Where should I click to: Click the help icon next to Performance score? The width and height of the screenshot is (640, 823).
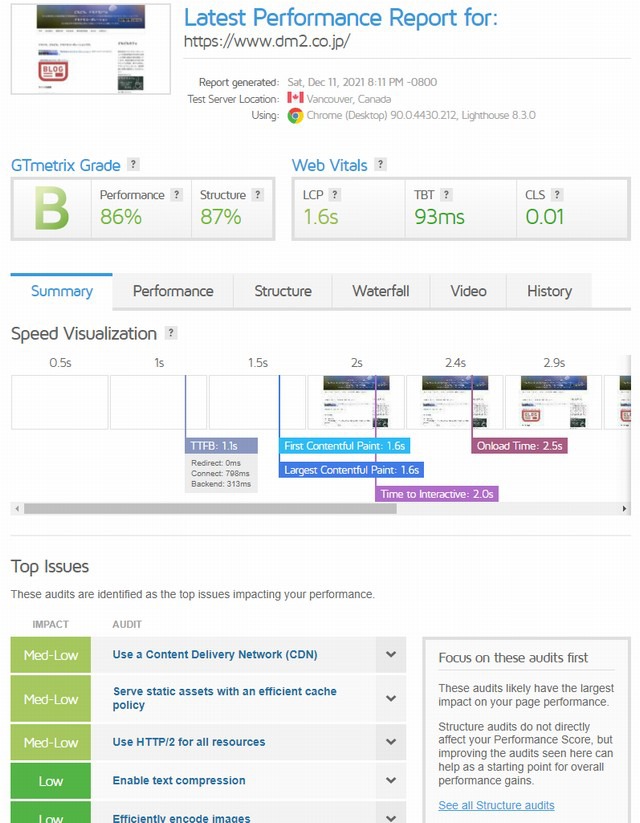click(177, 195)
